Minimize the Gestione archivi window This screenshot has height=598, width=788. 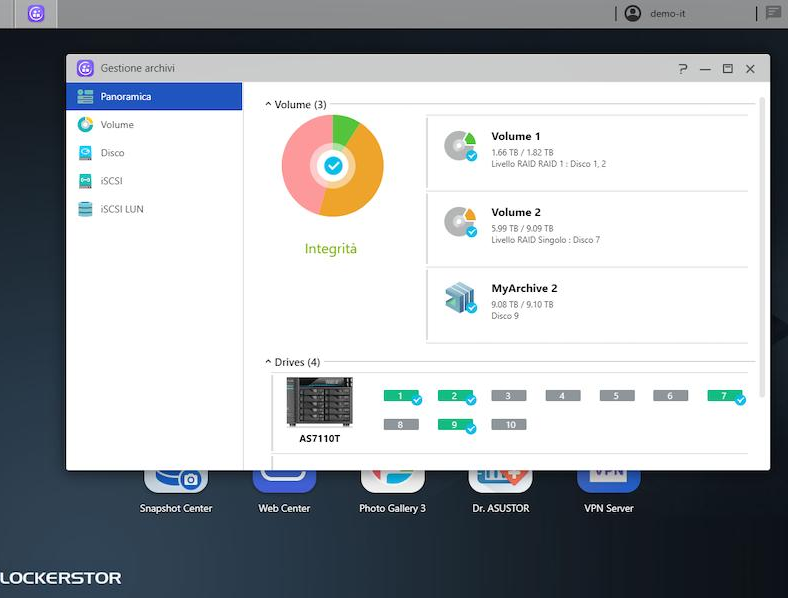pos(705,69)
